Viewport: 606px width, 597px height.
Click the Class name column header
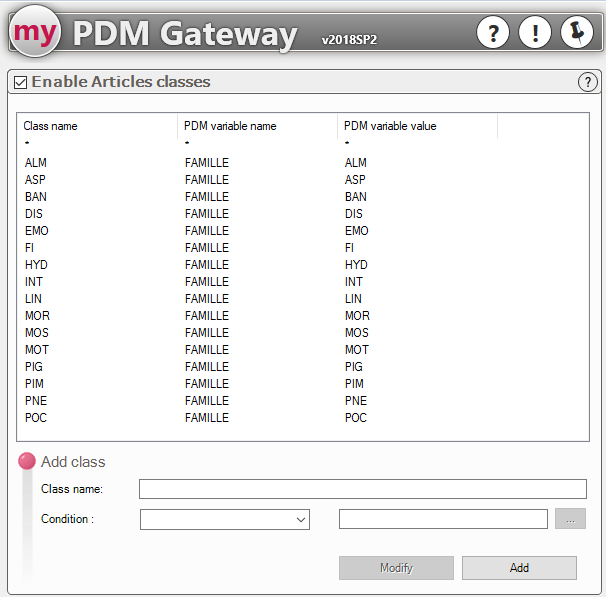tap(97, 126)
